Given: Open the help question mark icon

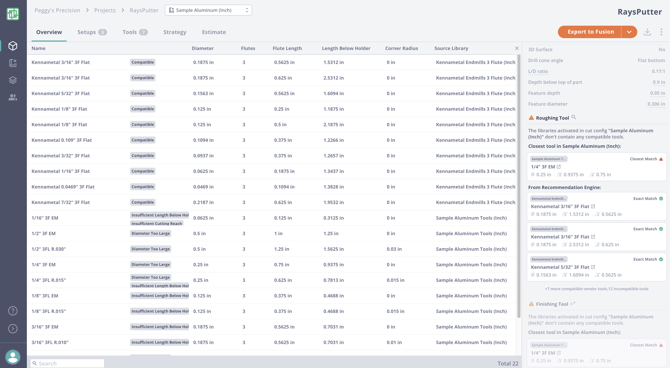Looking at the screenshot, I should (x=13, y=311).
